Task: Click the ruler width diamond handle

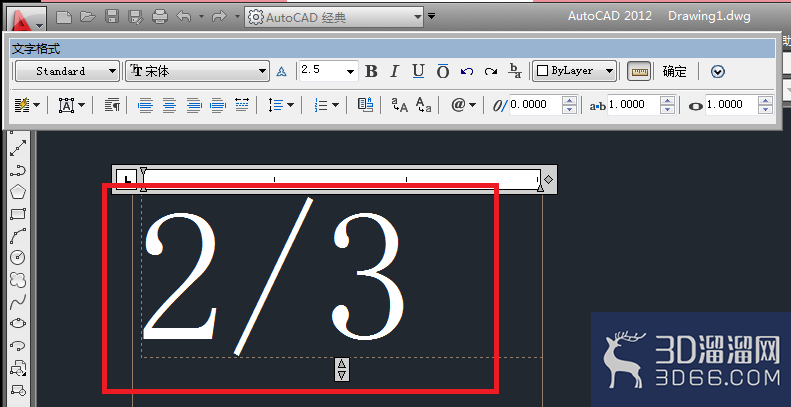Action: click(x=549, y=179)
